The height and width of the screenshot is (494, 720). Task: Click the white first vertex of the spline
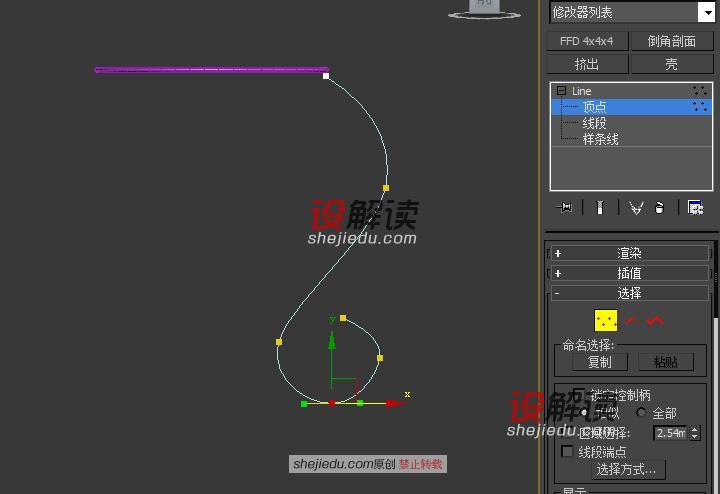326,76
